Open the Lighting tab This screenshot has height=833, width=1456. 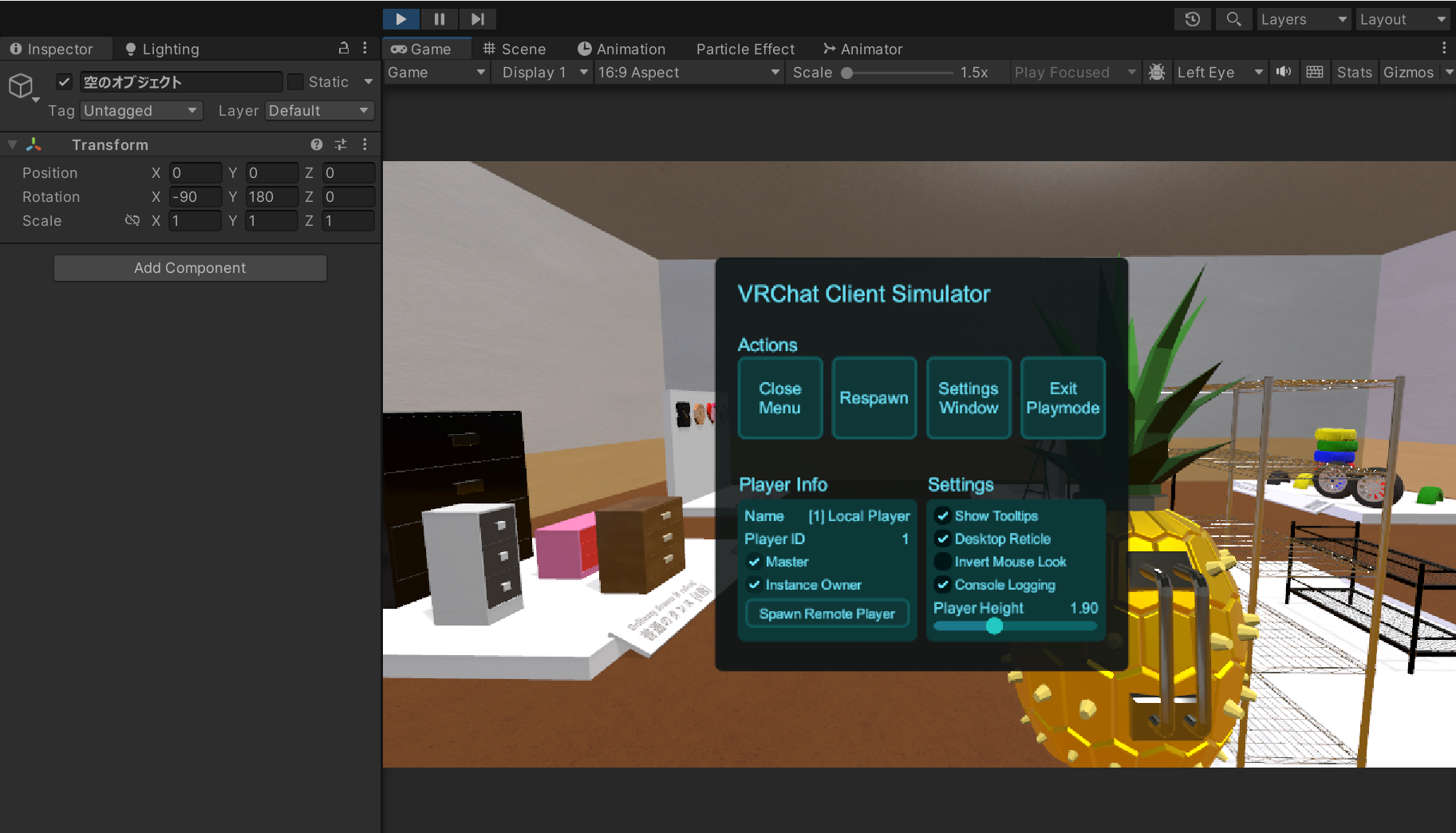click(x=162, y=49)
